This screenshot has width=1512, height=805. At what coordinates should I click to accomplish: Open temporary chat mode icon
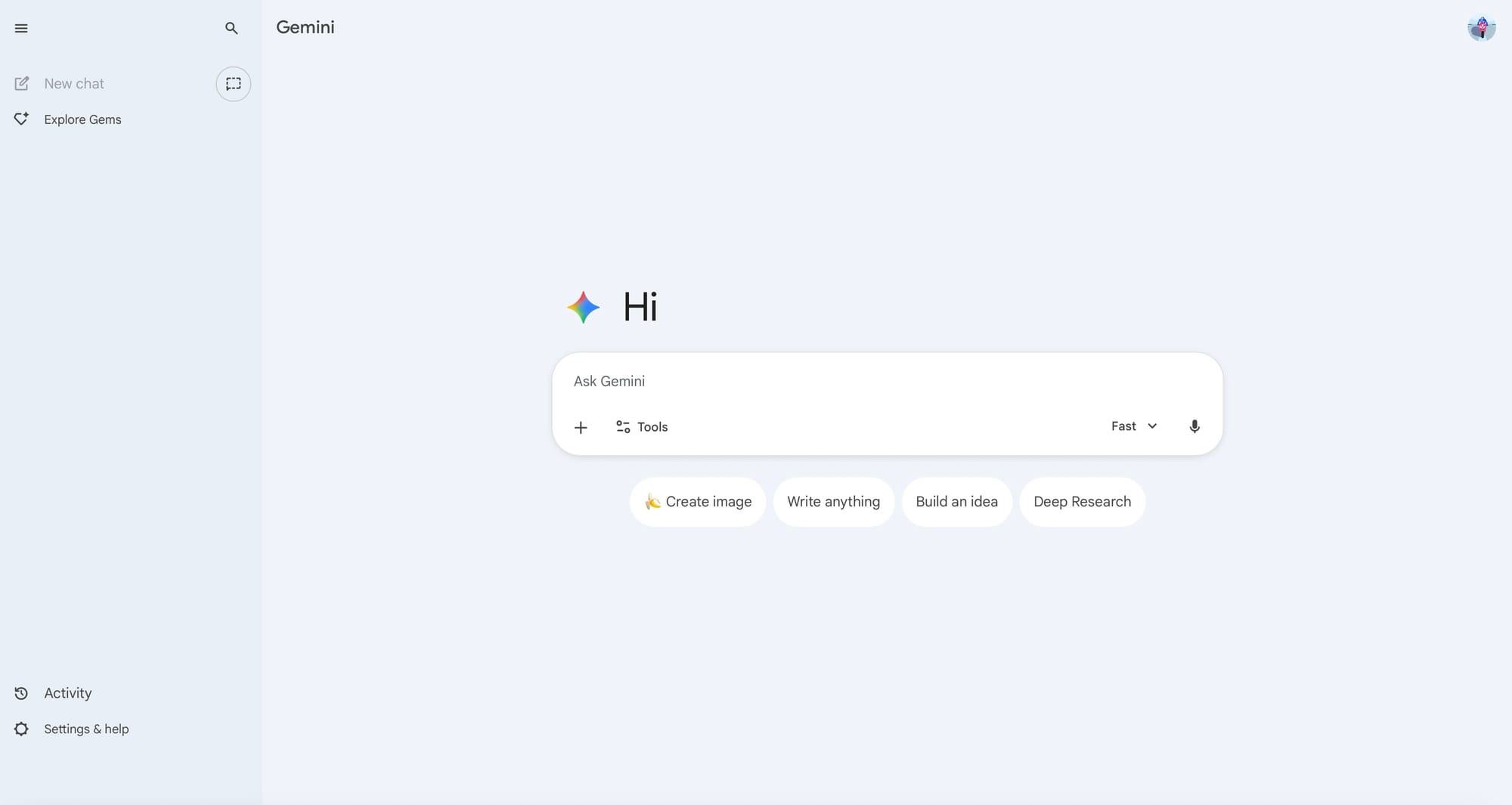pos(233,84)
